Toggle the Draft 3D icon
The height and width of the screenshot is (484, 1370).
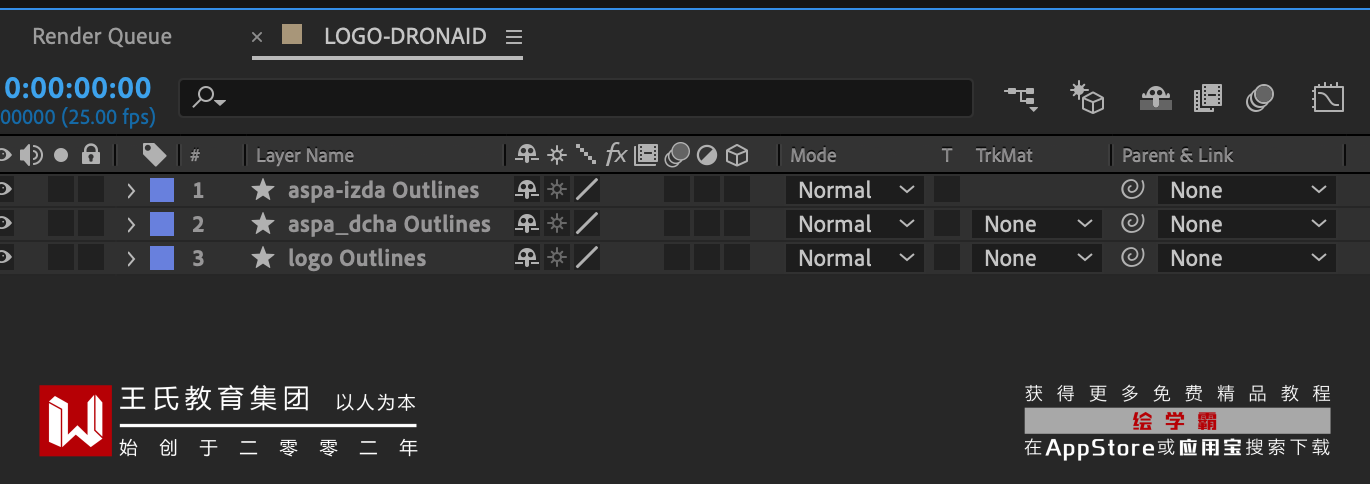click(x=1087, y=97)
